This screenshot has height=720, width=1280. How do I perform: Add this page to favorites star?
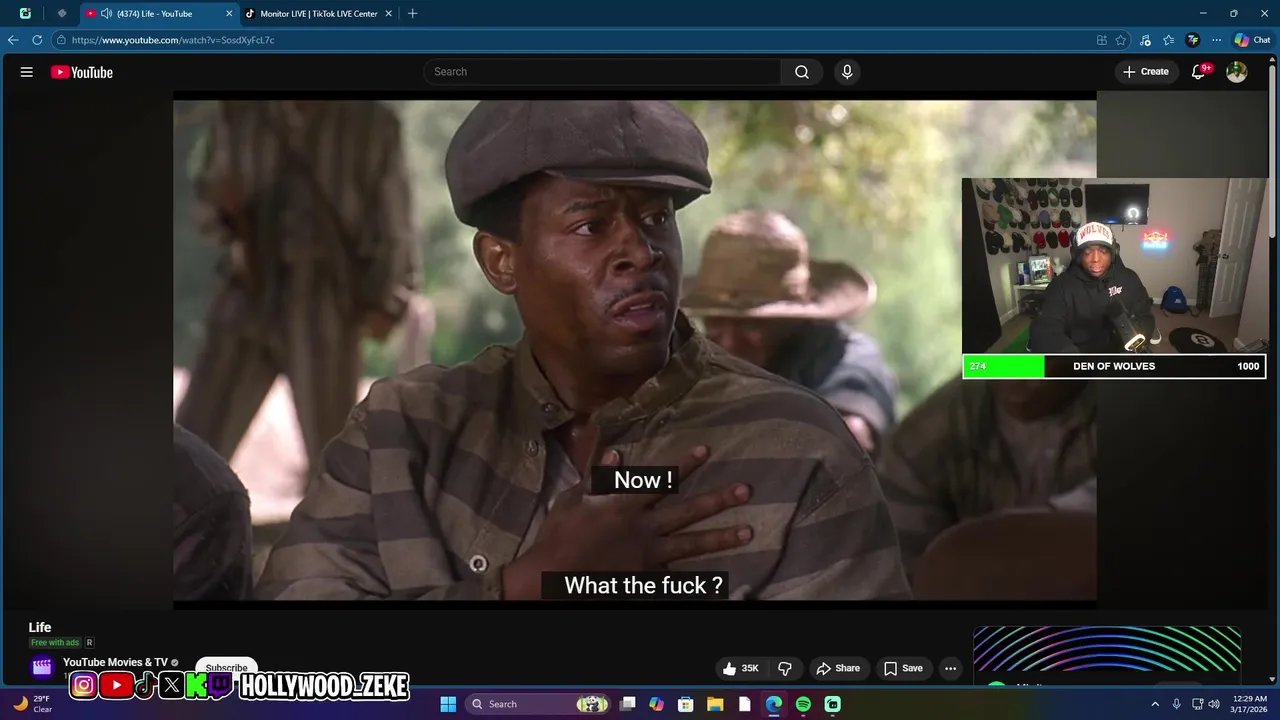[1121, 40]
